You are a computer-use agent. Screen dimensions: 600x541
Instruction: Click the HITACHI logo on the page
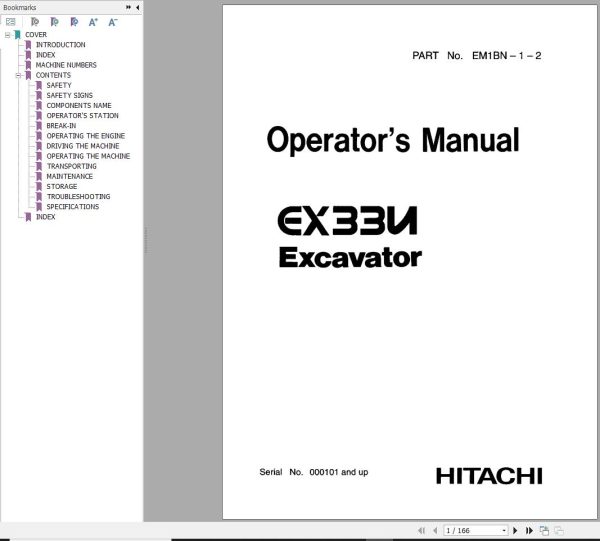(489, 476)
